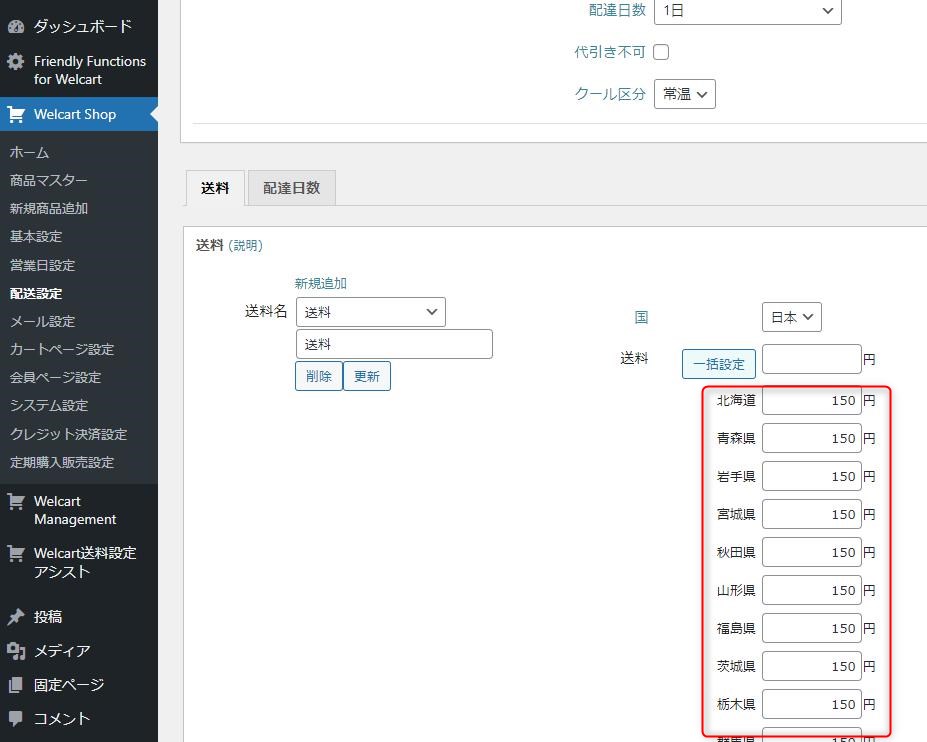Open the 配達日数 dropdown showing 1日

tap(747, 10)
